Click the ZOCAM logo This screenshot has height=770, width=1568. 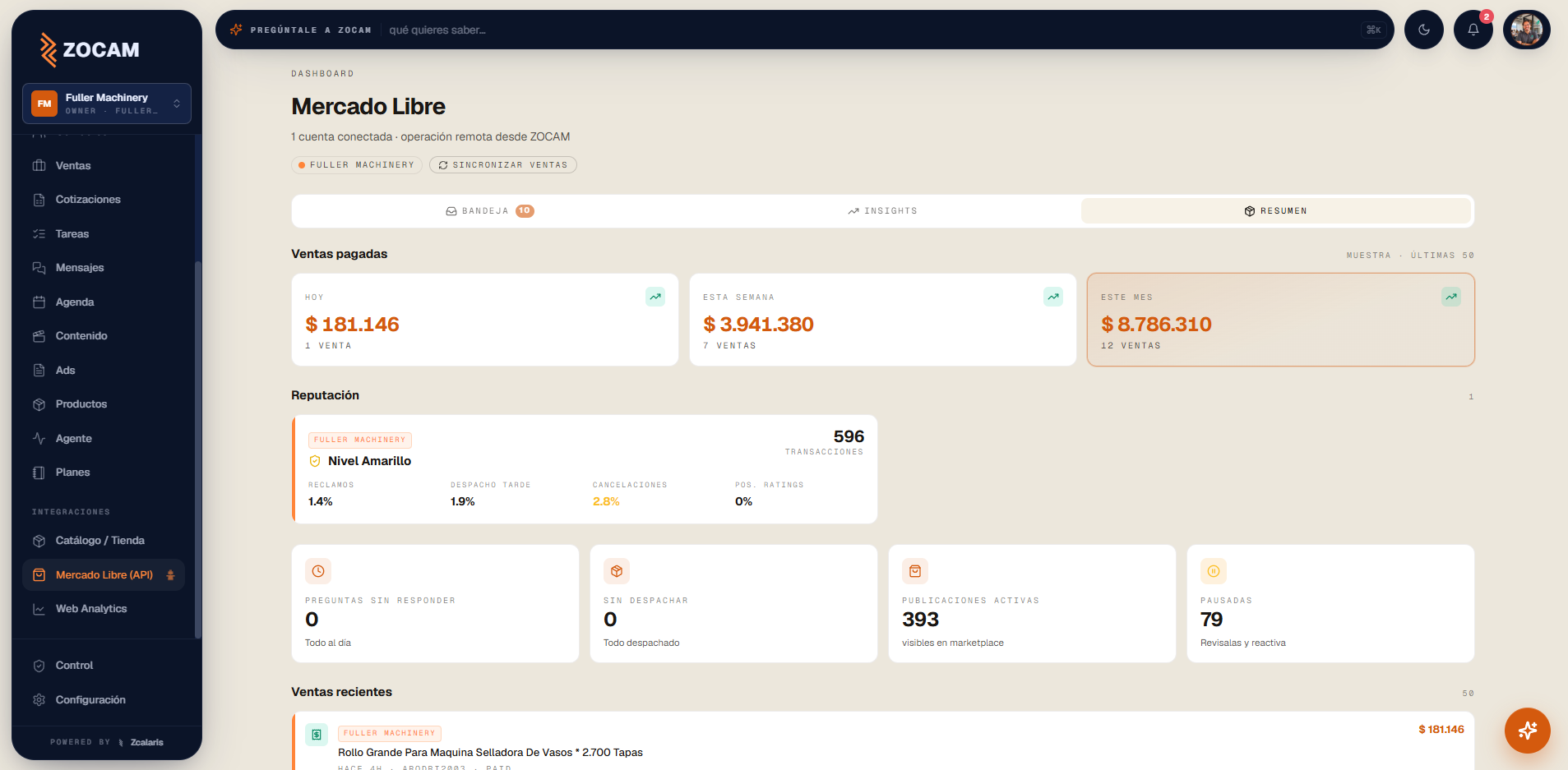pyautogui.click(x=90, y=49)
